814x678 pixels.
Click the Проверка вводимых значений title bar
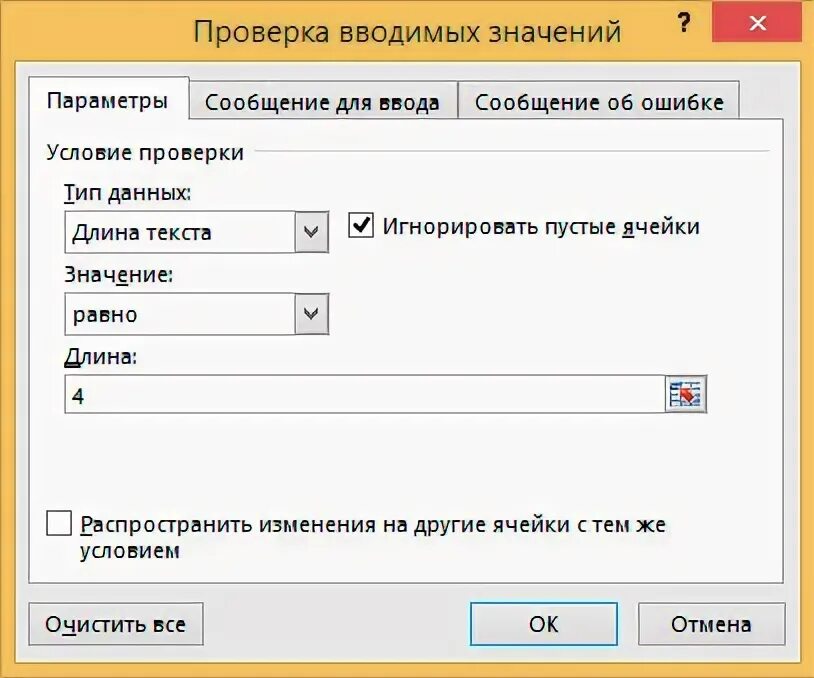point(407,31)
